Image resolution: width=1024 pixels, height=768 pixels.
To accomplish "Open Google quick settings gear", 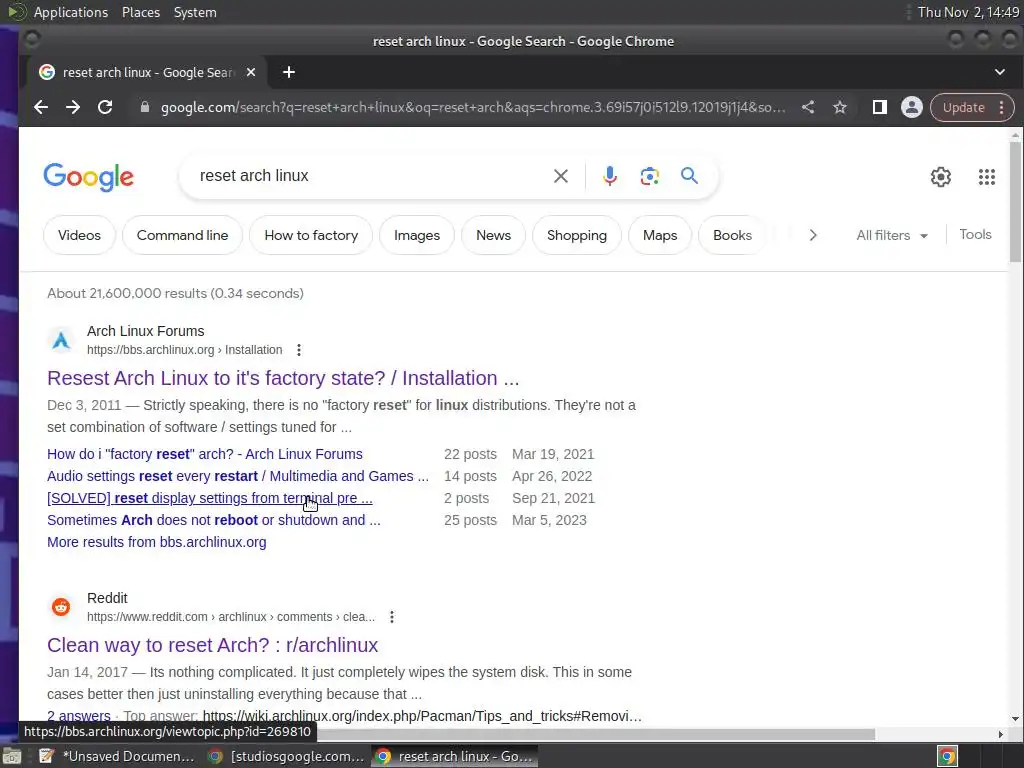I will [x=941, y=177].
